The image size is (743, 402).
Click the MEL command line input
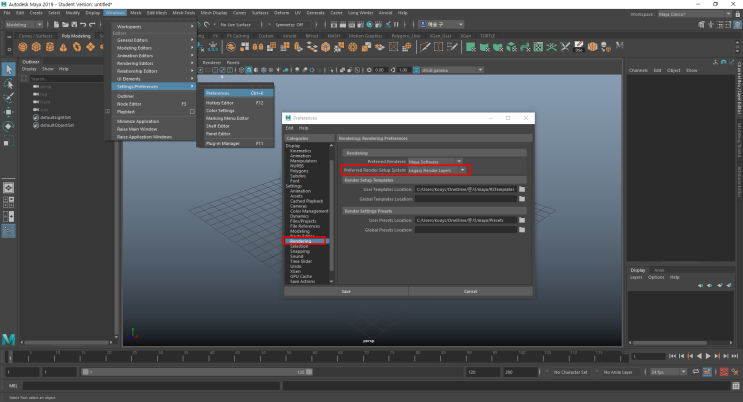(x=152, y=386)
